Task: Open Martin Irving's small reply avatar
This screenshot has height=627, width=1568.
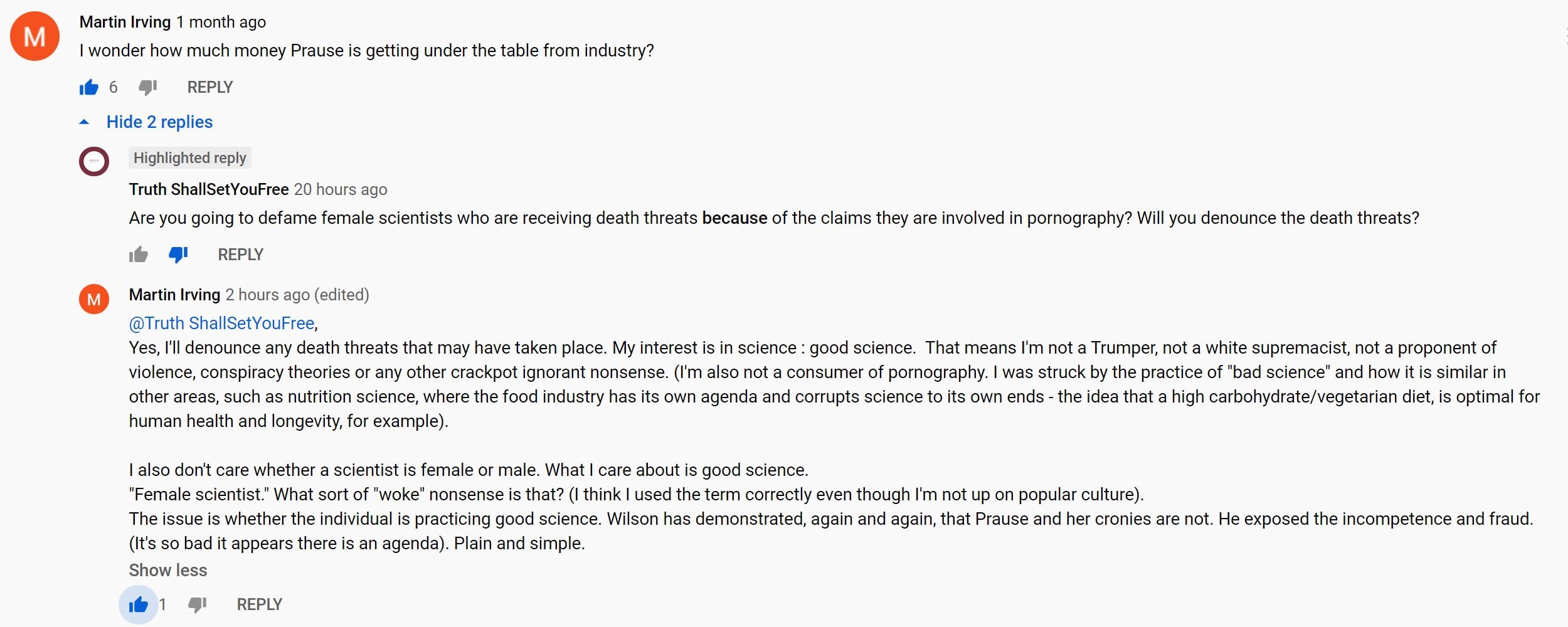Action: coord(94,299)
